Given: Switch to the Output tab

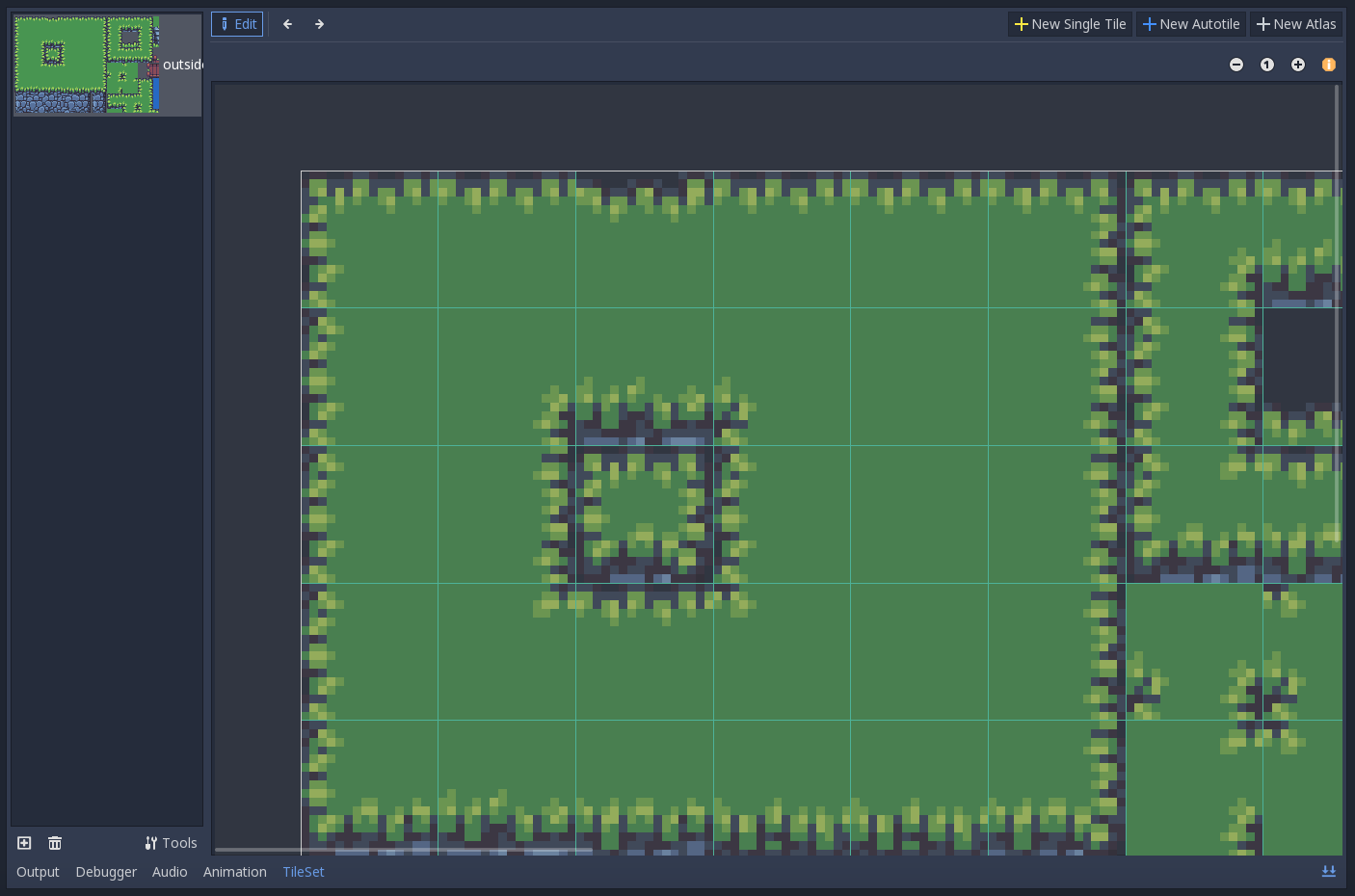Looking at the screenshot, I should click(37, 871).
